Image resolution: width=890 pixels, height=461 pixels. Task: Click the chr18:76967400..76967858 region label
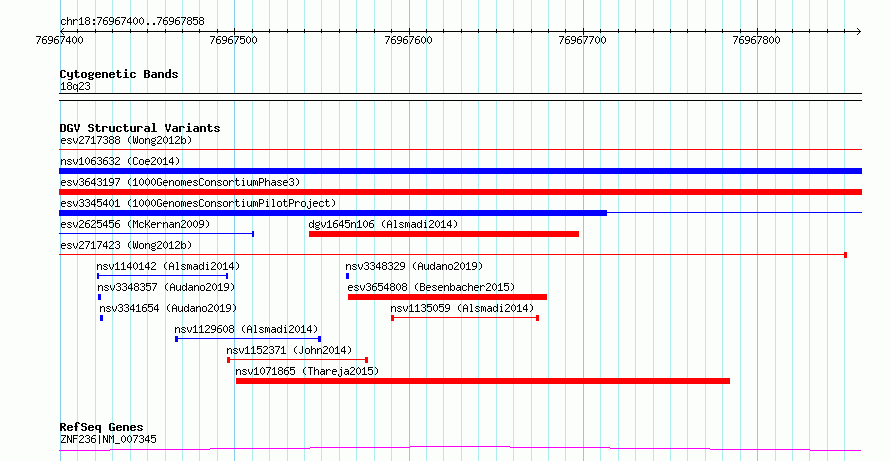coord(132,22)
